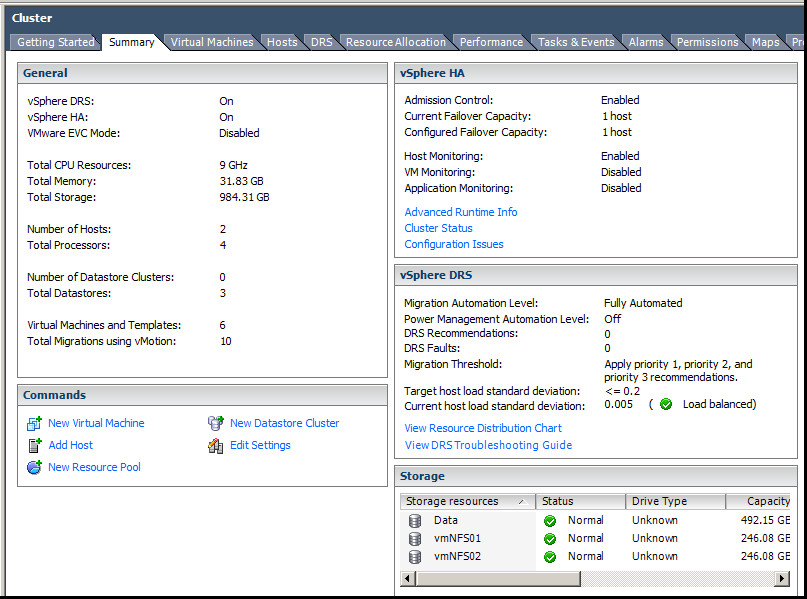The image size is (807, 599).
Task: Click the Add Host icon
Action: (x=34, y=446)
